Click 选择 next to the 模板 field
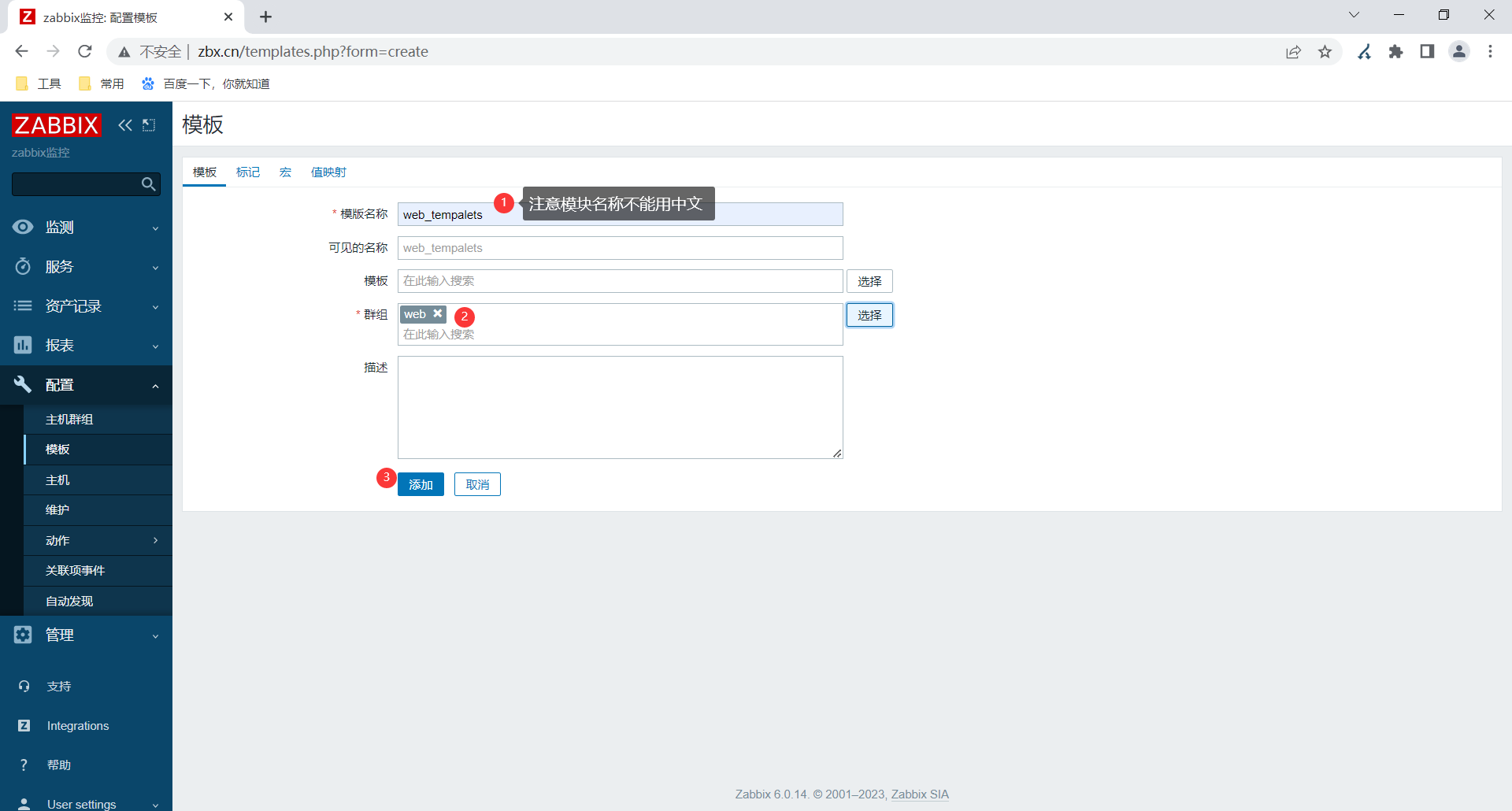The width and height of the screenshot is (1512, 811). [869, 281]
